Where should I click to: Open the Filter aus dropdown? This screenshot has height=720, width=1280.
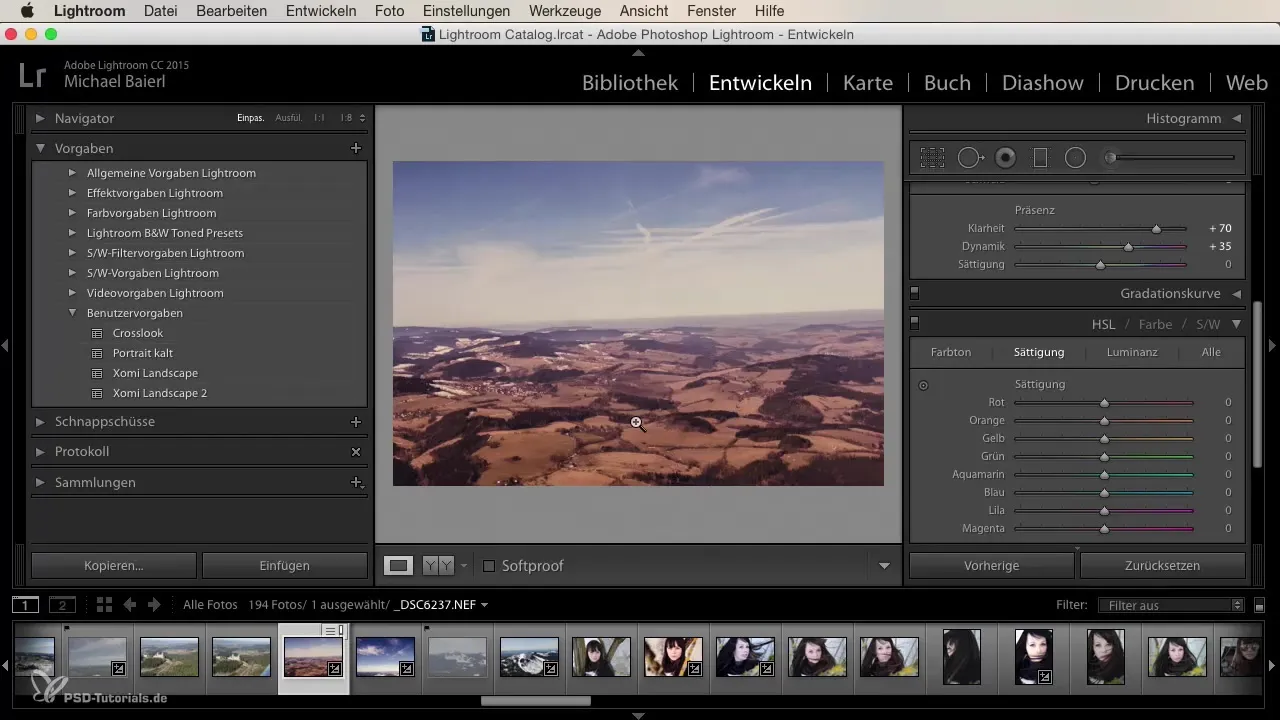(1170, 605)
